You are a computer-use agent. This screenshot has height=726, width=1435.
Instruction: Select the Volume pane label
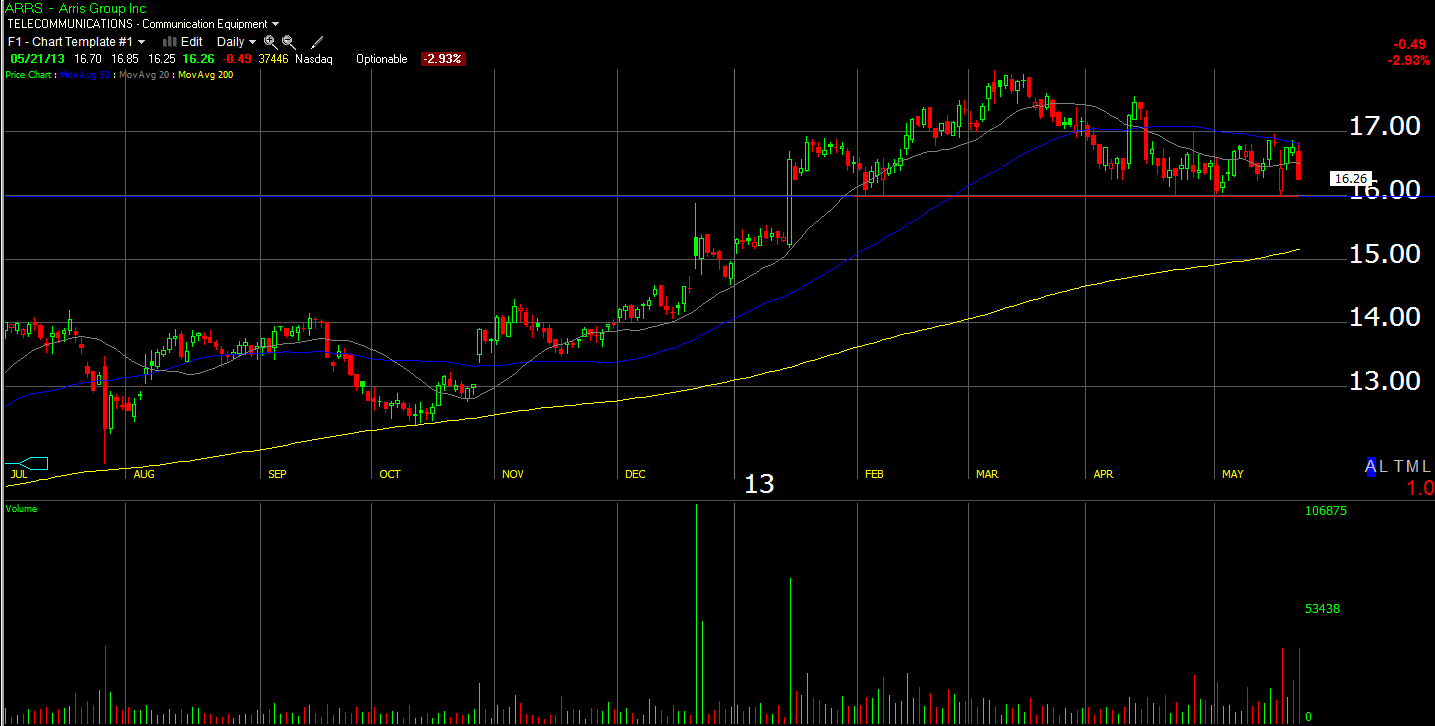pos(21,509)
